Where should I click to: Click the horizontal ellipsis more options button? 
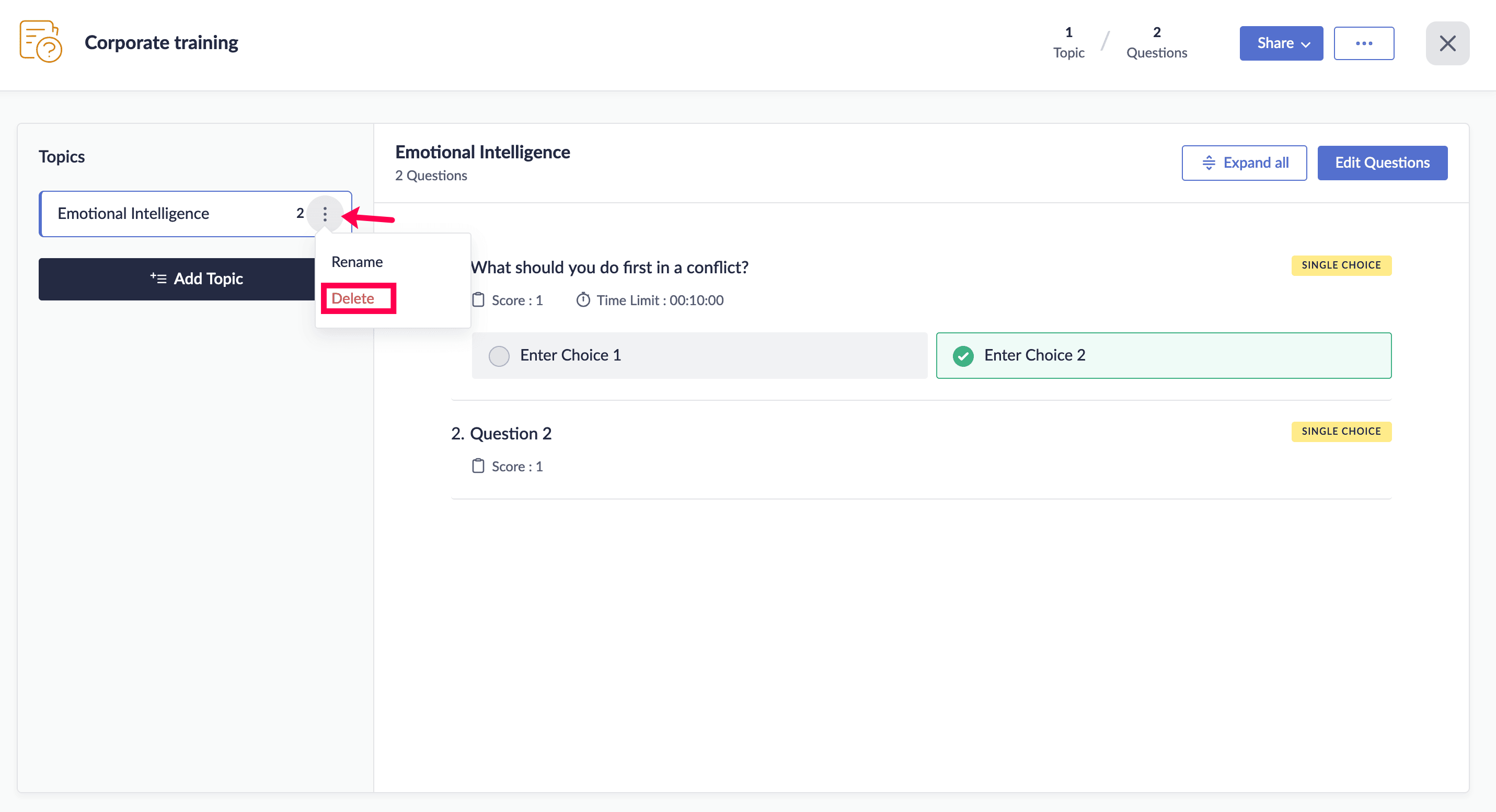[x=1363, y=43]
